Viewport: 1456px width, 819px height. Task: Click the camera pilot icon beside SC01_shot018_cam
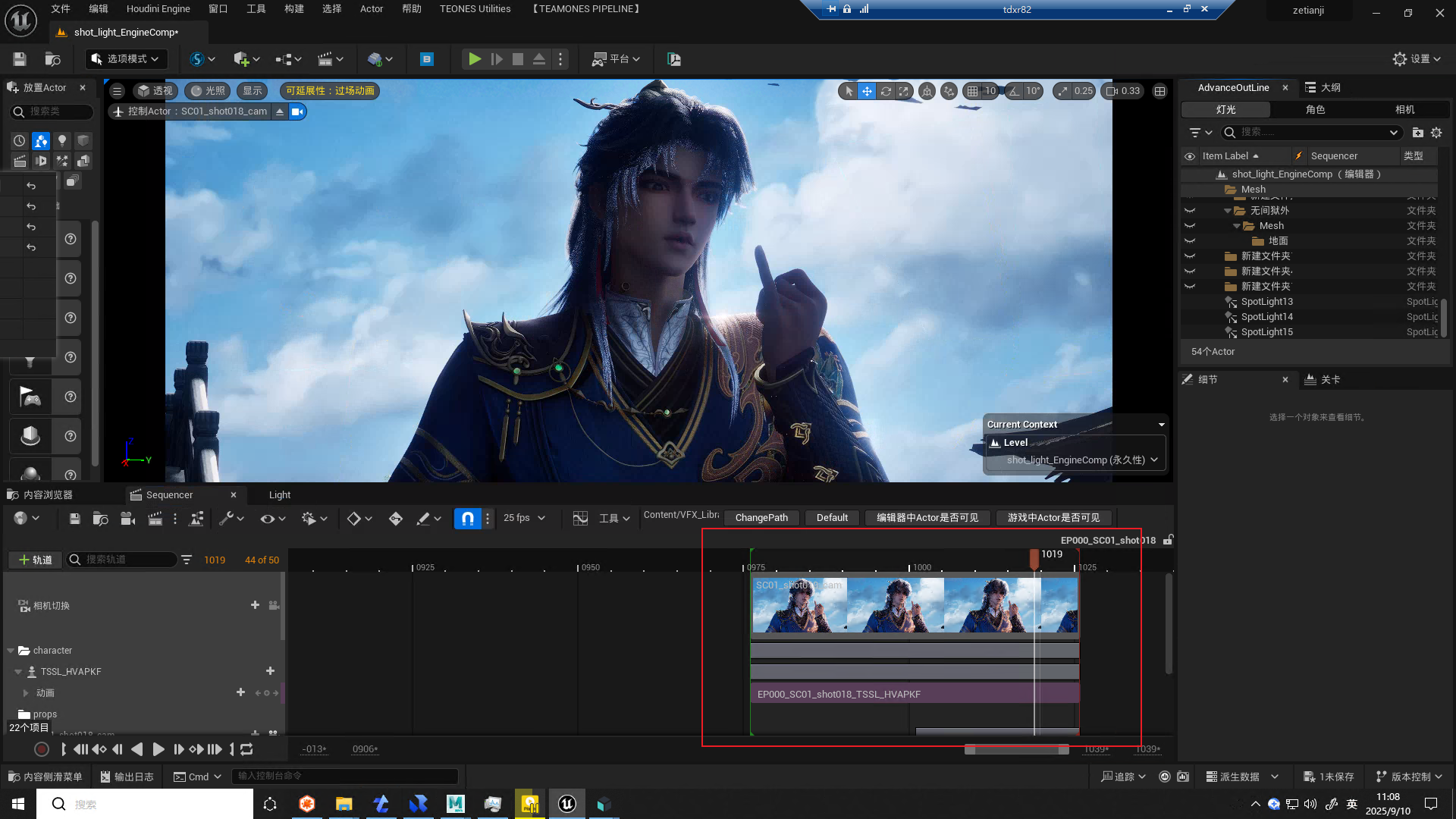pos(297,111)
